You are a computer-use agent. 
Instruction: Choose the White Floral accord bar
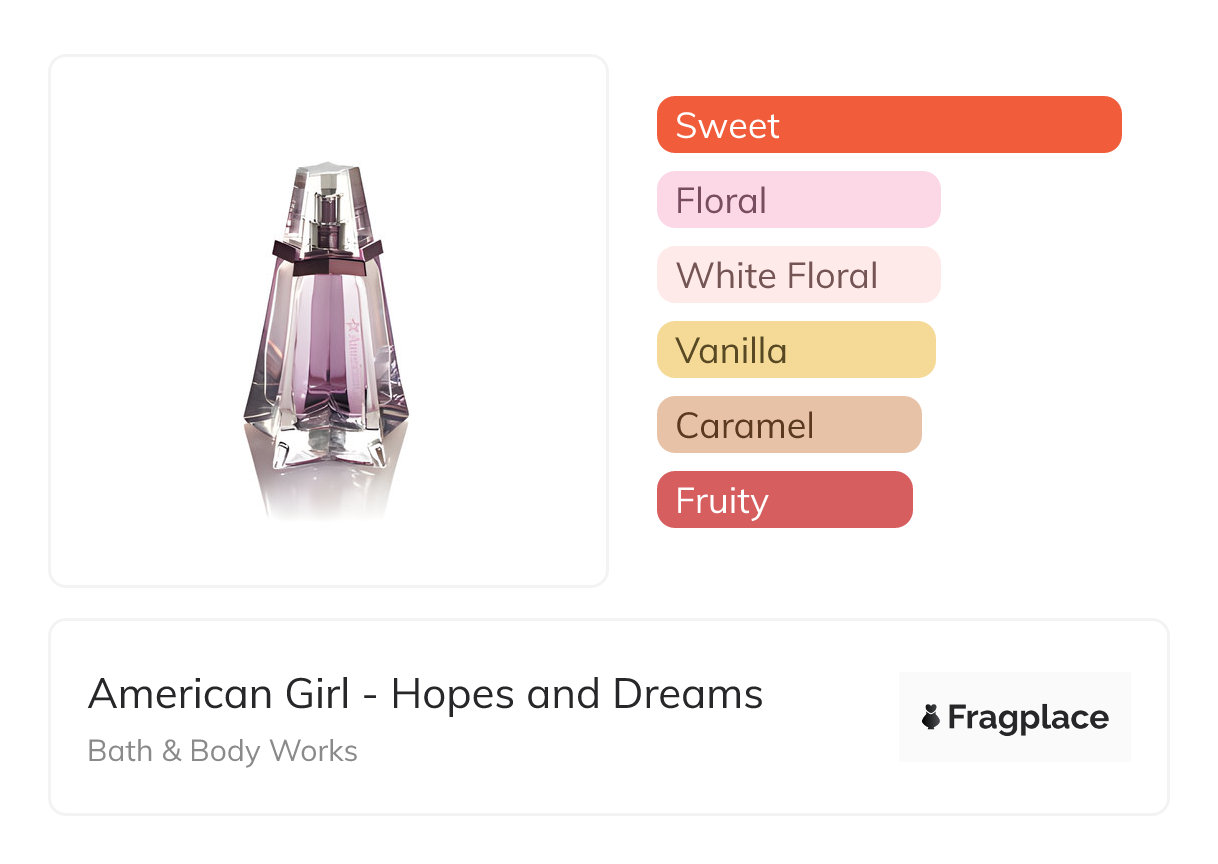(x=798, y=275)
